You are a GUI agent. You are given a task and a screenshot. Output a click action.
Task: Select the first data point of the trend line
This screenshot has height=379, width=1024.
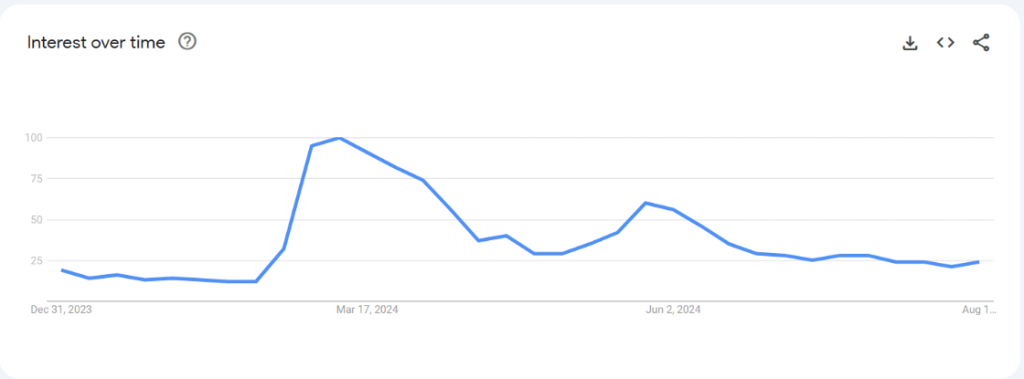pos(62,270)
